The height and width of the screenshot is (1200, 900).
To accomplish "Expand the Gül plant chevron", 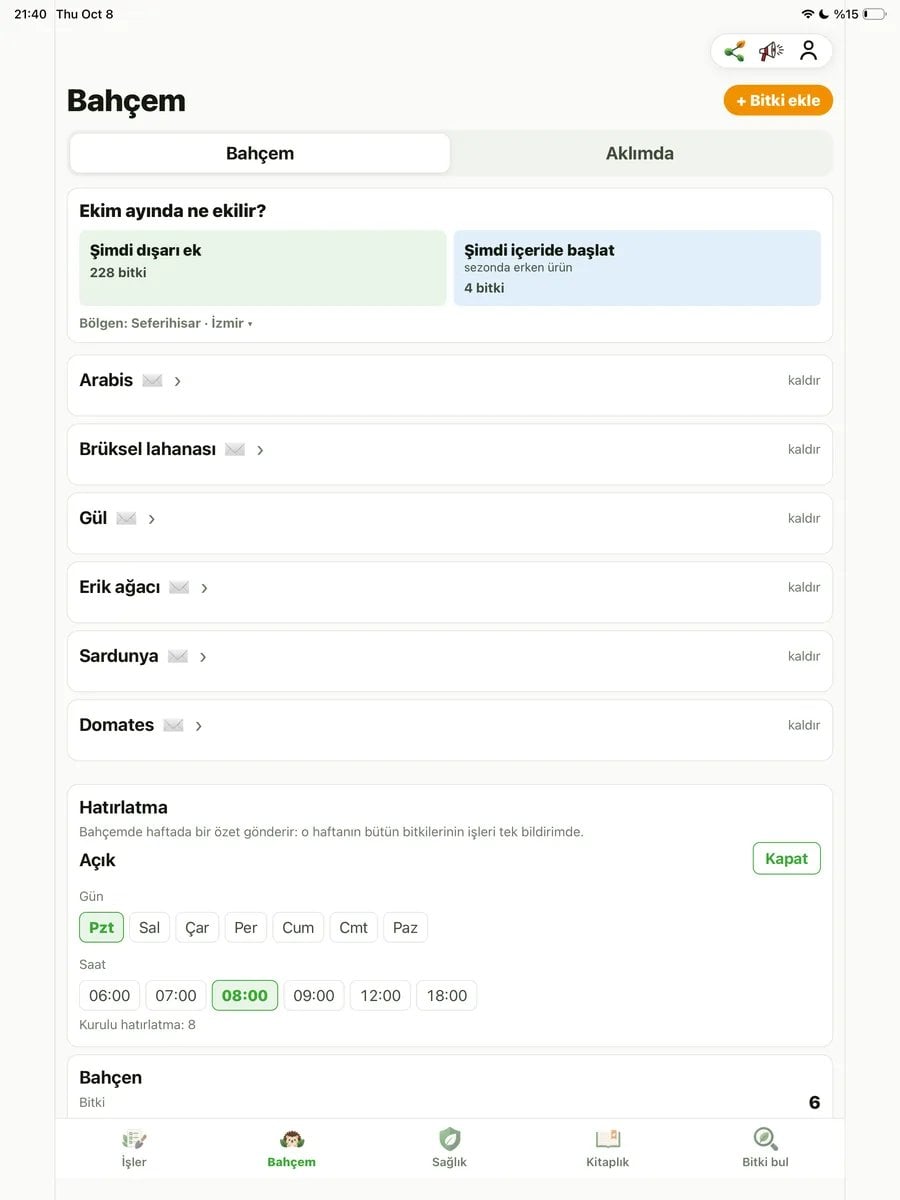I will [x=151, y=519].
